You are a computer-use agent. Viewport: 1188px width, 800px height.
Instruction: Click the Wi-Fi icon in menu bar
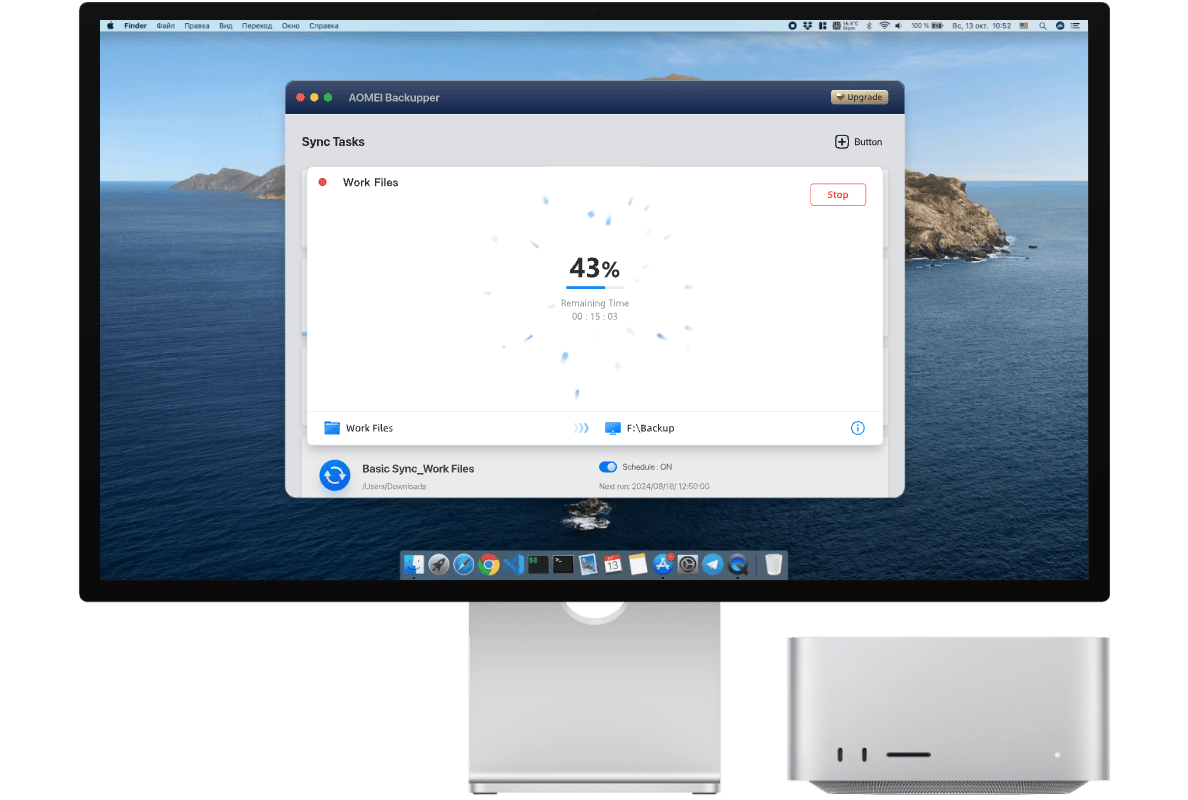tap(884, 26)
